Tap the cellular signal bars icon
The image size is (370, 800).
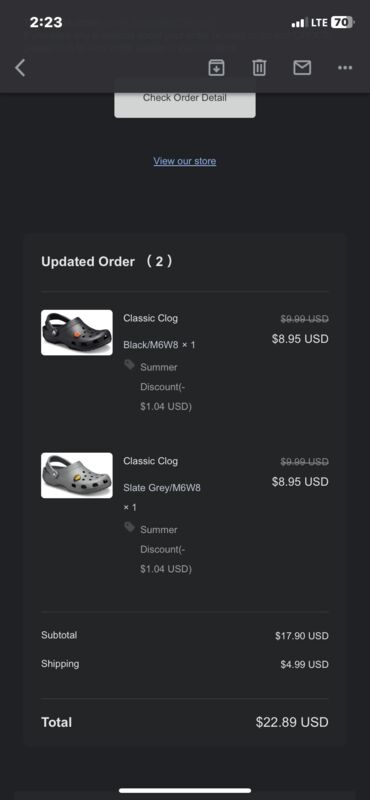pyautogui.click(x=298, y=23)
